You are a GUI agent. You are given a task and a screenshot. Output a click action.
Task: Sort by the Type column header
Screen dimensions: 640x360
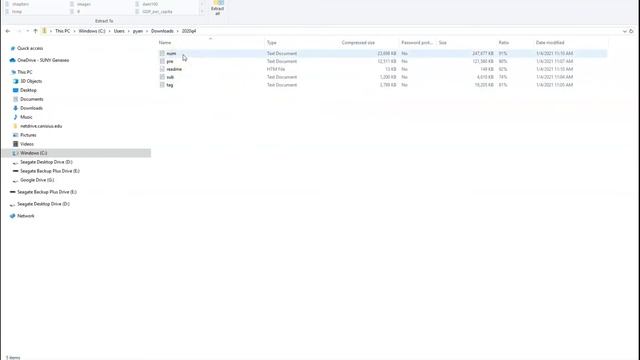(271, 42)
